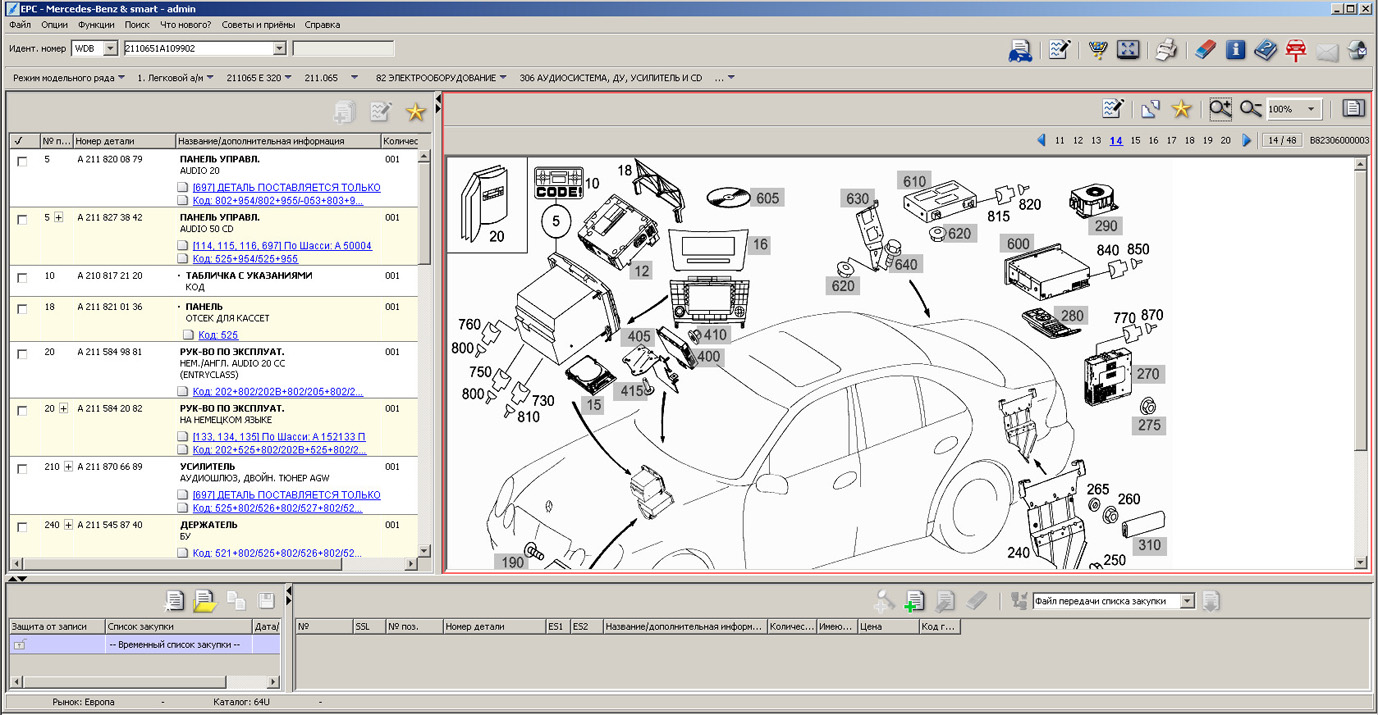This screenshot has width=1378, height=715.
Task: Expand the plus next to A 211 870 66 89
Action: click(x=66, y=467)
